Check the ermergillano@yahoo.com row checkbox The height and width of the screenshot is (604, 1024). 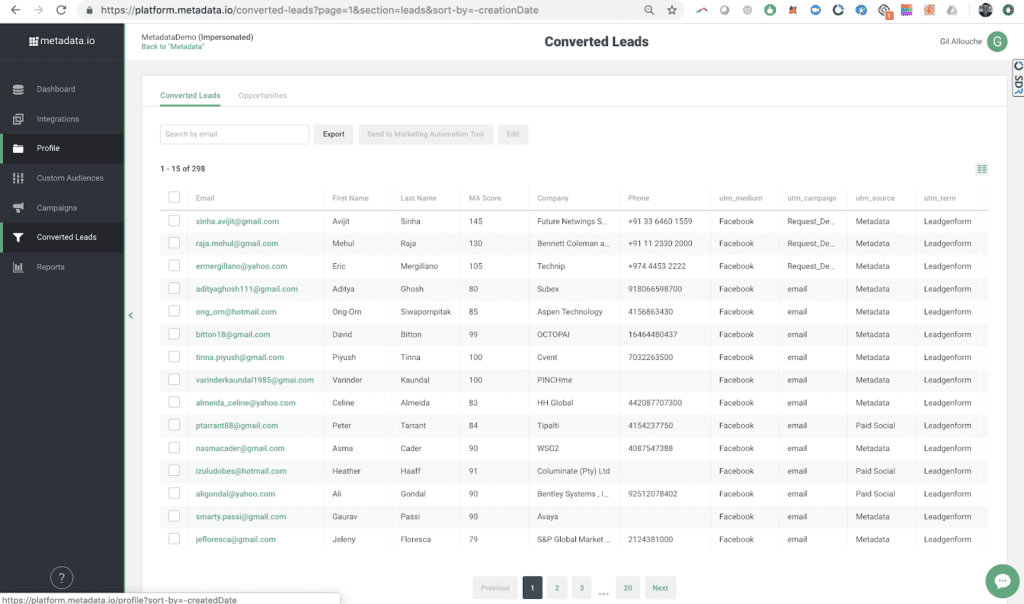pyautogui.click(x=174, y=266)
